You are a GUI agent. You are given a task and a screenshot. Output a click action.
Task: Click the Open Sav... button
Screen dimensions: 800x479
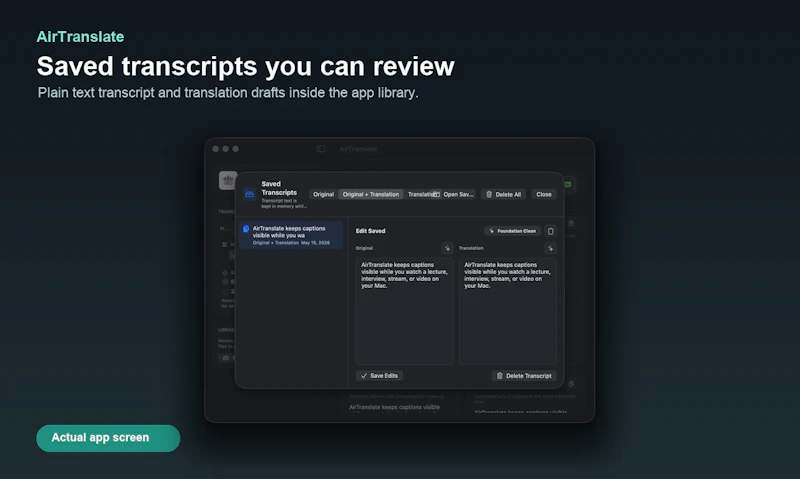454,194
